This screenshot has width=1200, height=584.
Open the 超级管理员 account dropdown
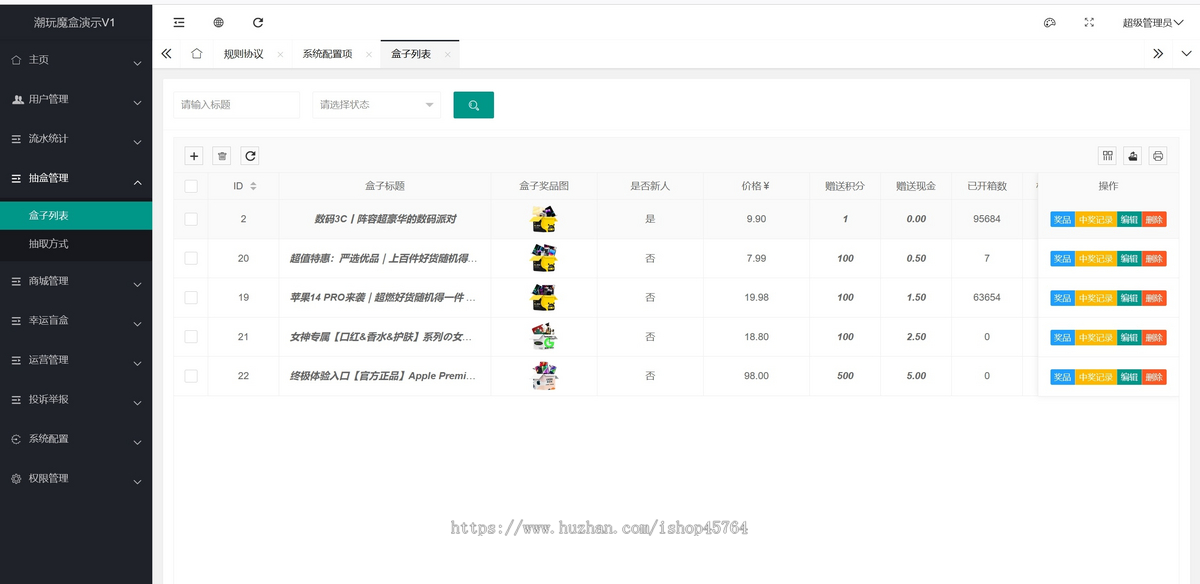pyautogui.click(x=1152, y=22)
